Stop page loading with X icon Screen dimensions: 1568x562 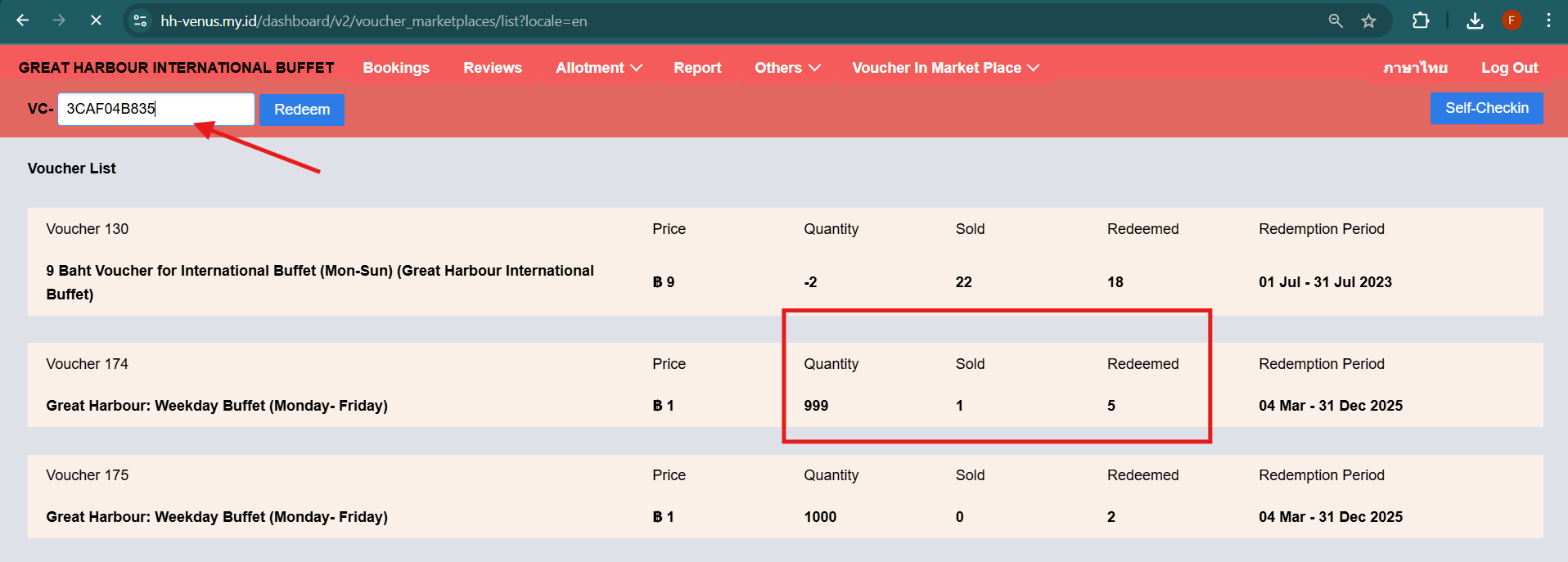tap(96, 20)
